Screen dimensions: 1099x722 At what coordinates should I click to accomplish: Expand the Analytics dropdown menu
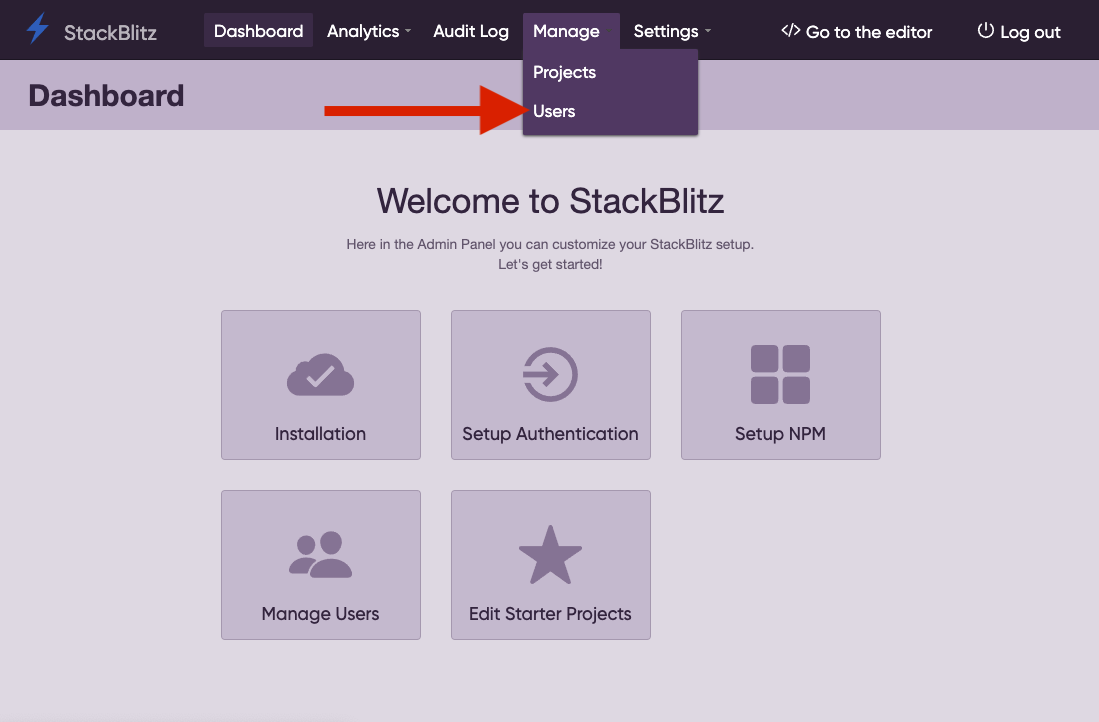click(x=369, y=31)
